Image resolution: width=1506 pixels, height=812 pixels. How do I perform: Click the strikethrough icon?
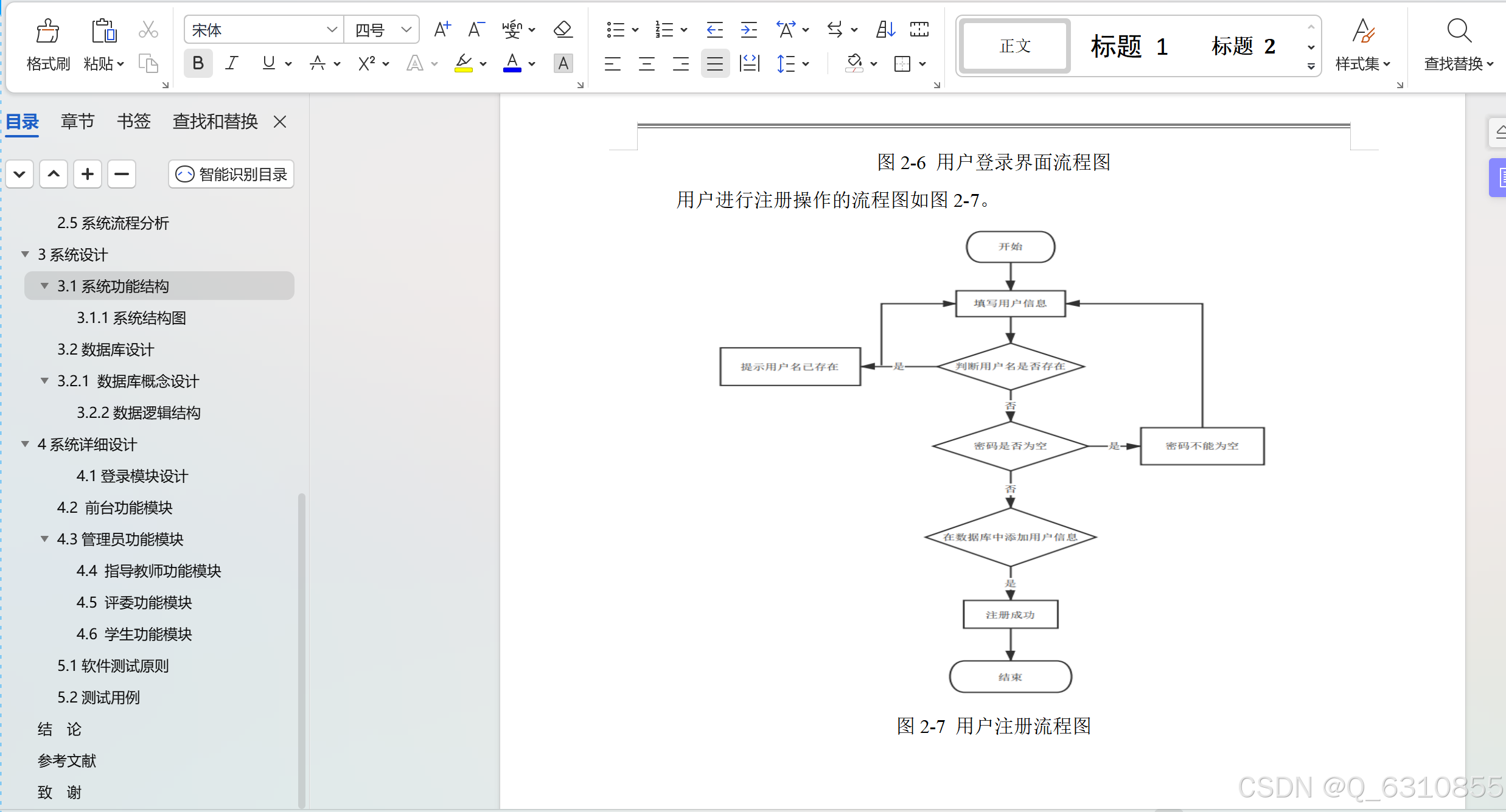(317, 63)
